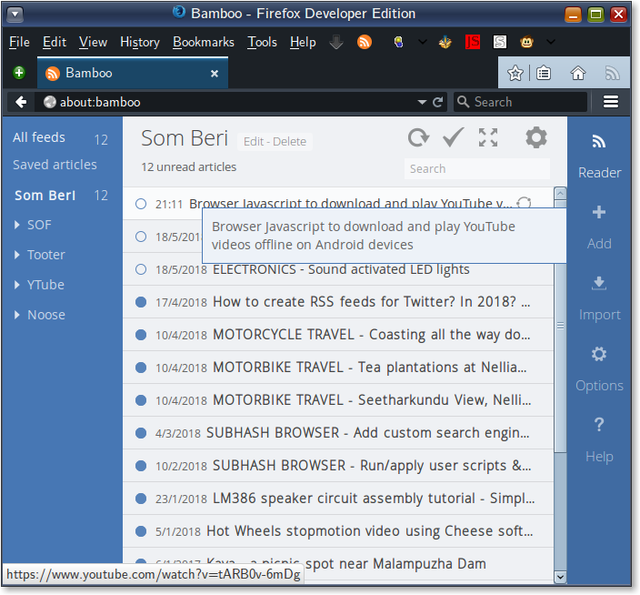Open feed settings gear near header

536,138
